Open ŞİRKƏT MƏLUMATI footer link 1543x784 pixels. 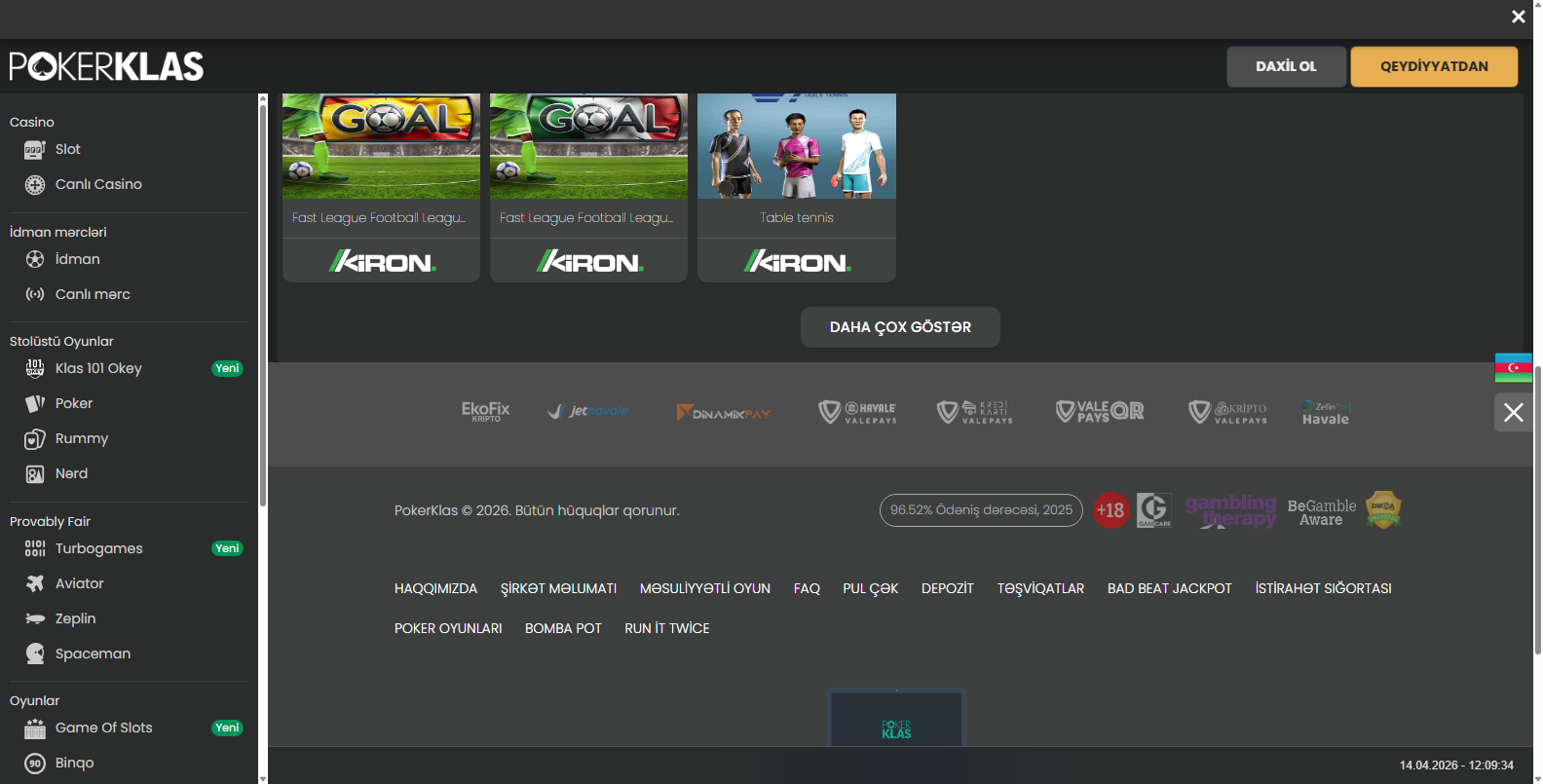(x=558, y=588)
